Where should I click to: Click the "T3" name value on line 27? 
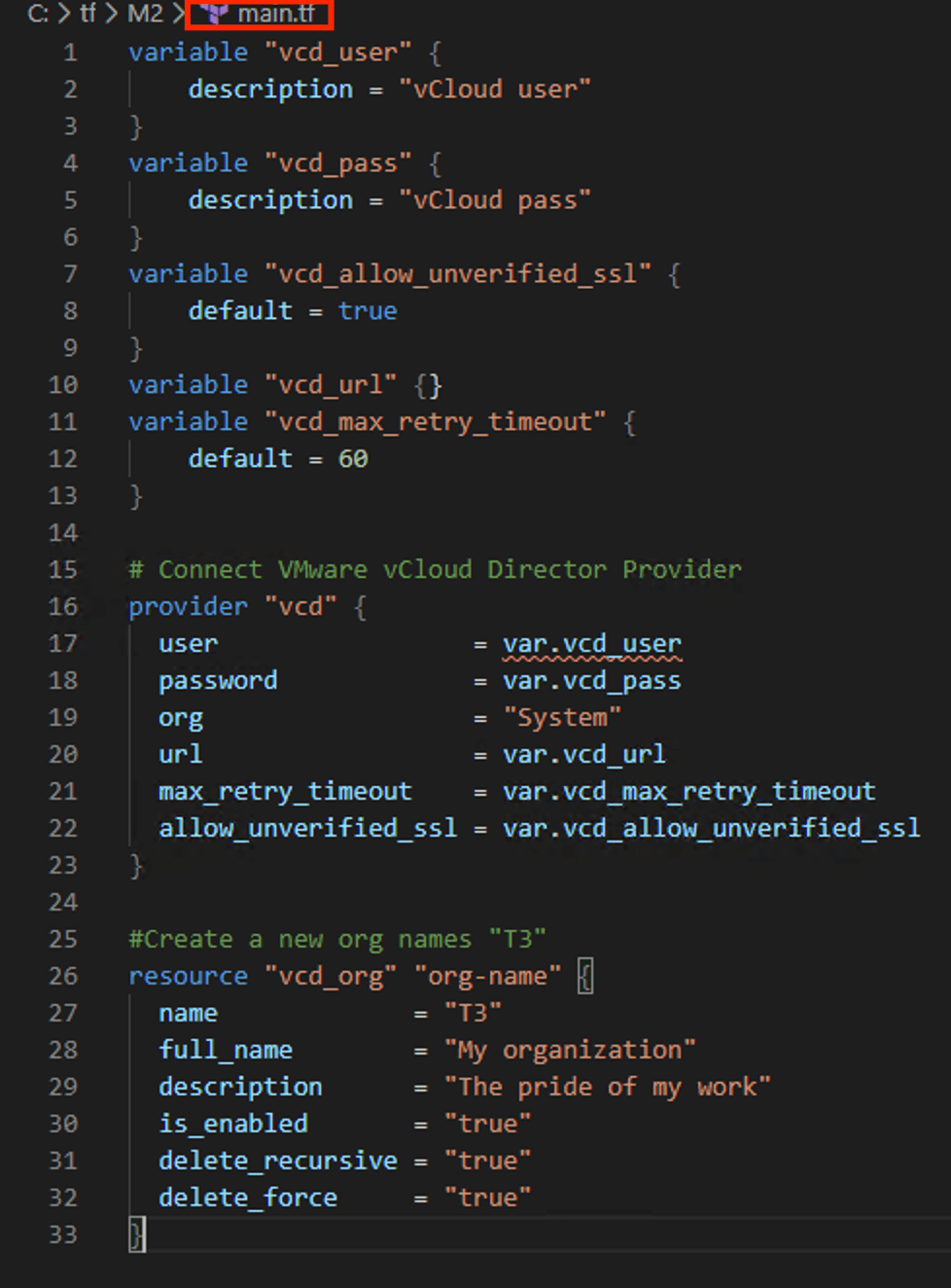[x=473, y=1014]
